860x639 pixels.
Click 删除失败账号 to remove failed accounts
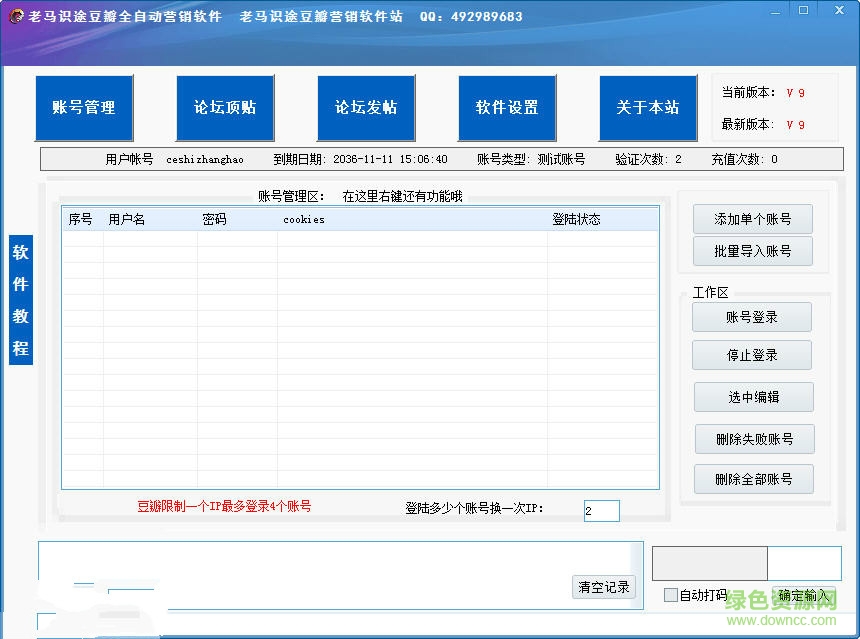[754, 439]
